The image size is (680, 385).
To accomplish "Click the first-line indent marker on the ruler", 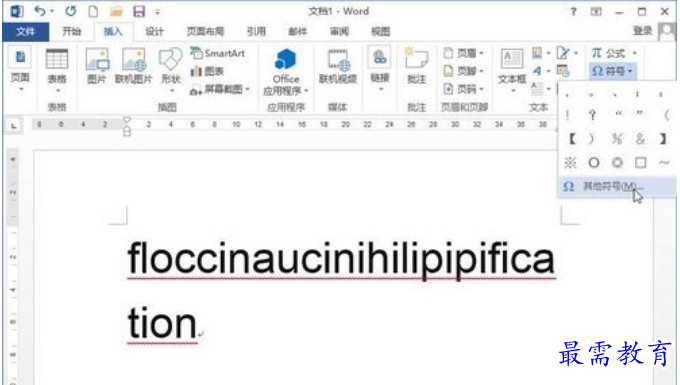I will click(x=127, y=120).
